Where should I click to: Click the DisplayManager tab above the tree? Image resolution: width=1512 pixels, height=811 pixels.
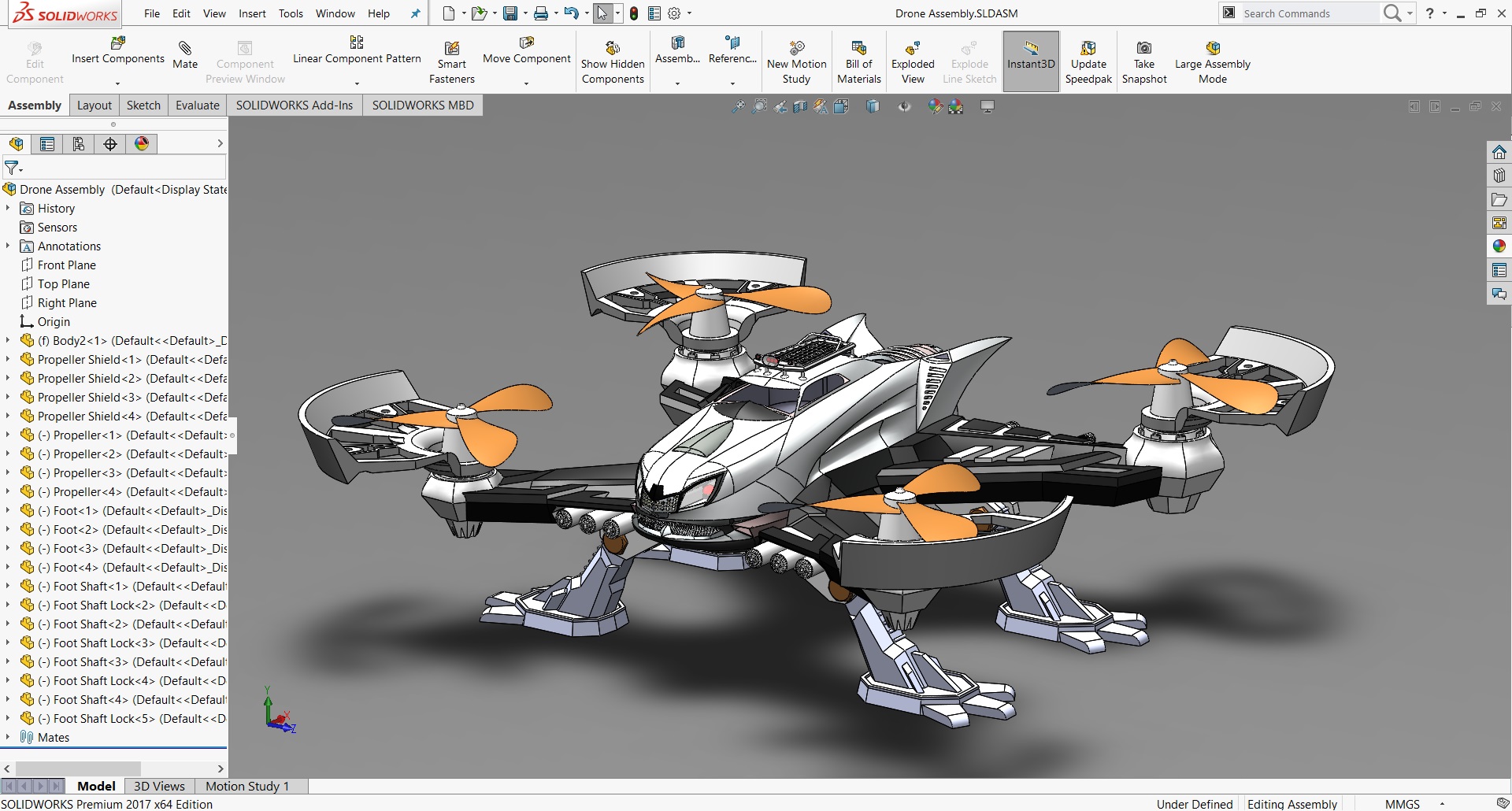coord(142,143)
